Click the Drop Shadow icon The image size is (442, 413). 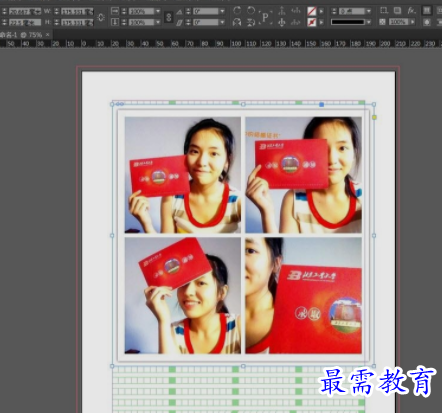click(x=397, y=11)
